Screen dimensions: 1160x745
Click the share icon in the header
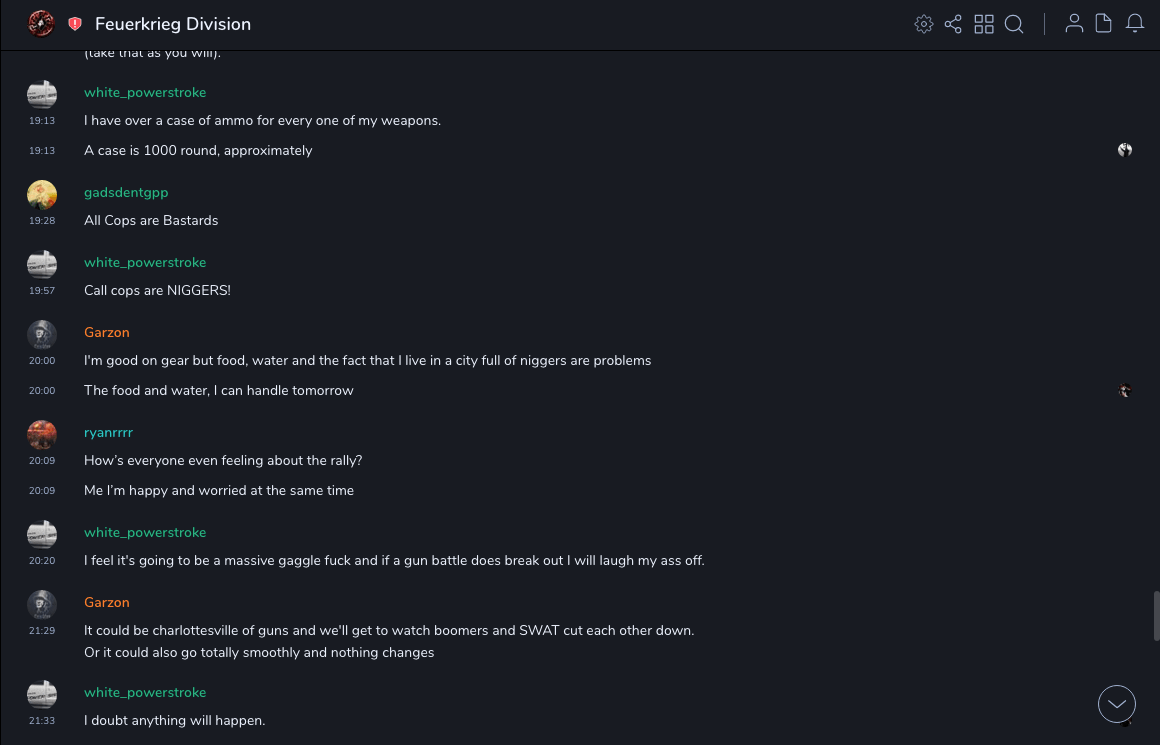pos(953,24)
